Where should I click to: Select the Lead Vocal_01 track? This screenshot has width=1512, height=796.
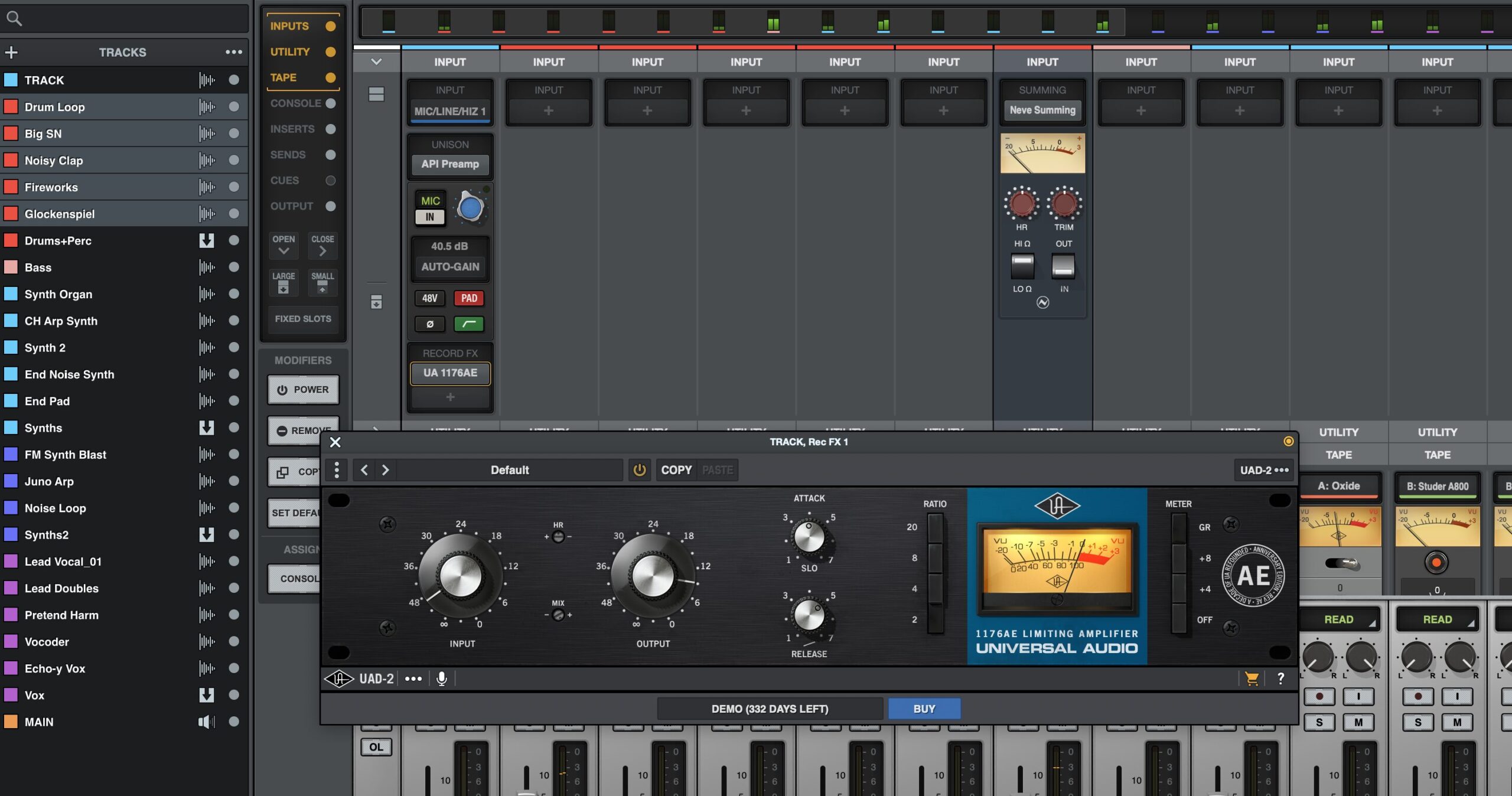[124, 562]
